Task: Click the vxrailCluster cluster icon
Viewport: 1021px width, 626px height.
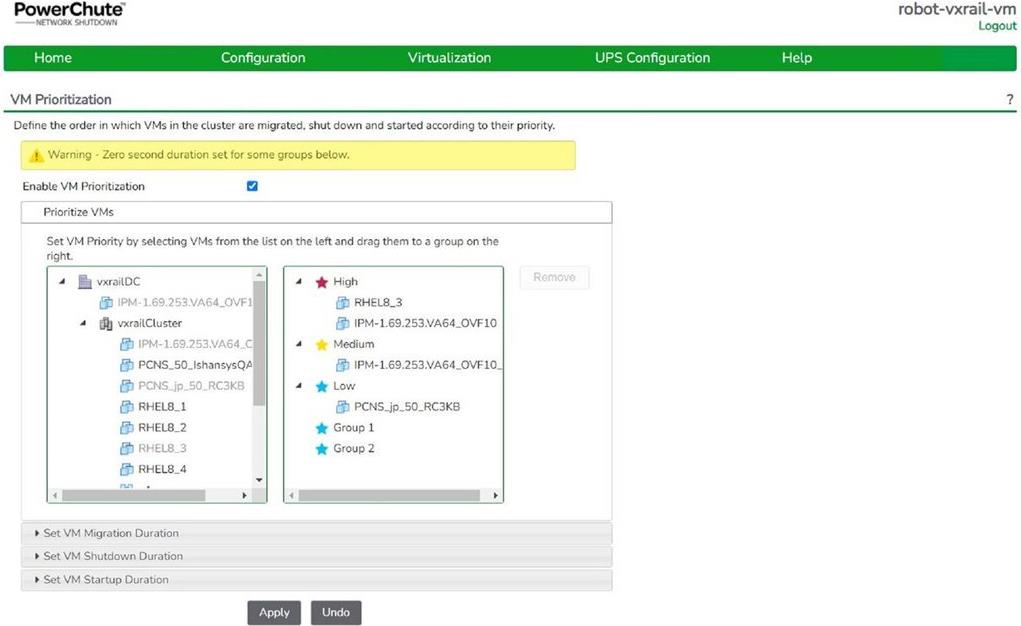Action: pyautogui.click(x=106, y=324)
